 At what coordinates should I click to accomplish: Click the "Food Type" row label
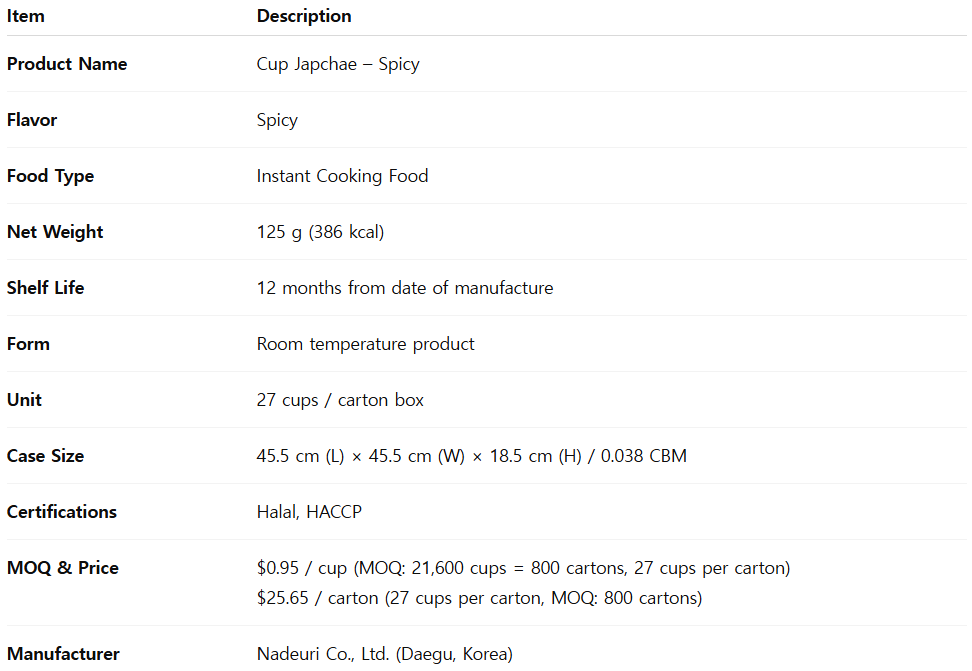coord(50,176)
